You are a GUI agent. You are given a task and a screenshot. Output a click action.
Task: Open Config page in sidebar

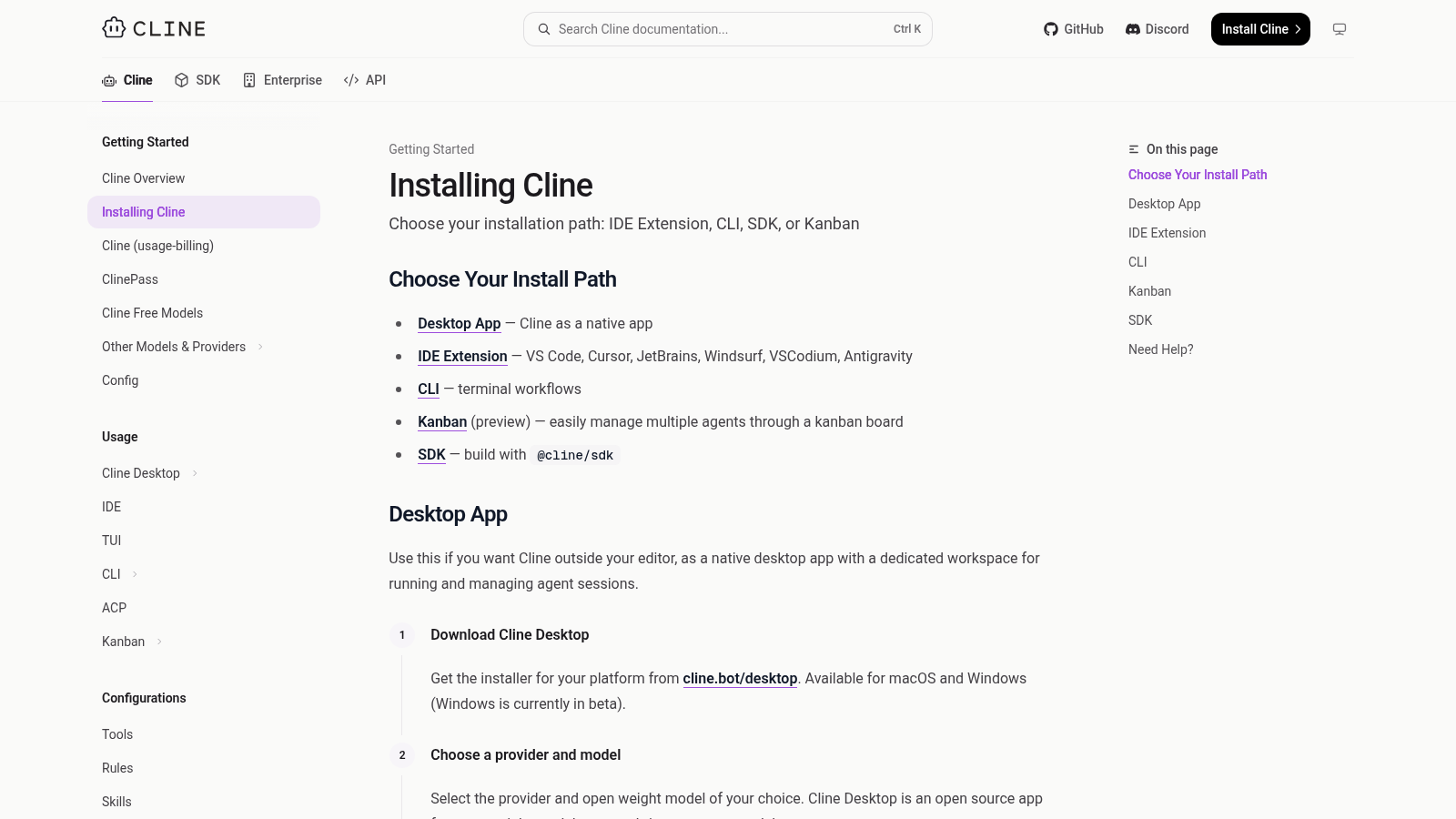pyautogui.click(x=204, y=380)
